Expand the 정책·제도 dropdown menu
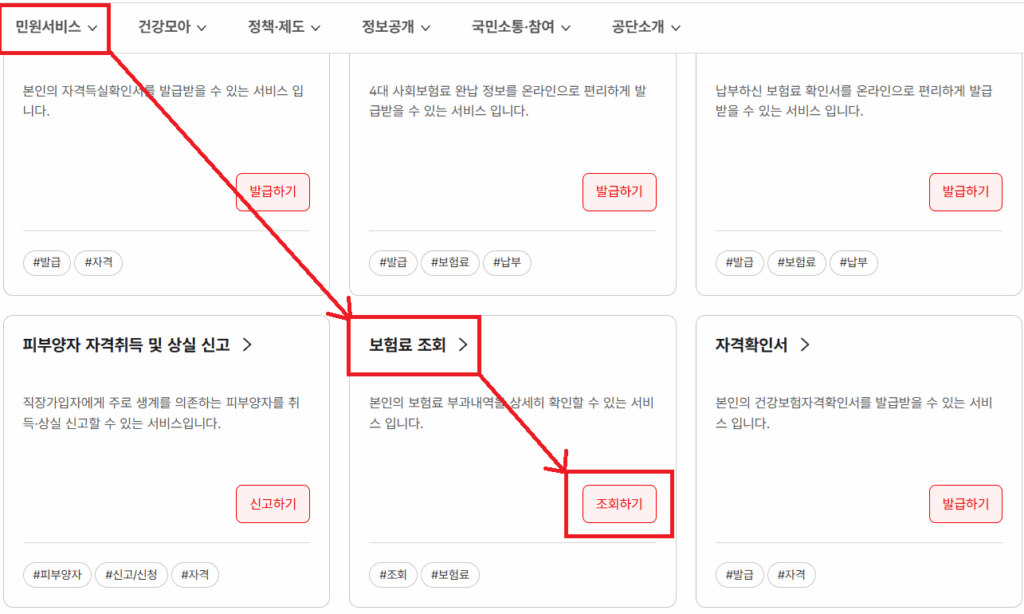Viewport: 1024px width, 614px height. click(283, 27)
